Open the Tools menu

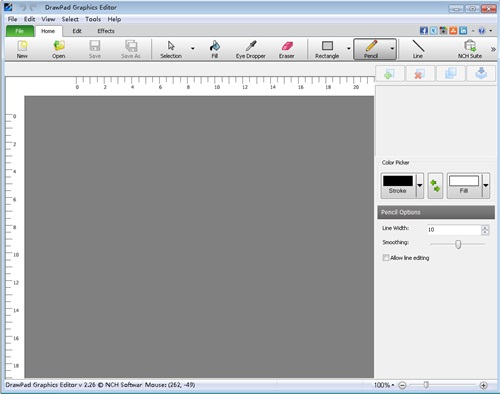pyautogui.click(x=93, y=19)
